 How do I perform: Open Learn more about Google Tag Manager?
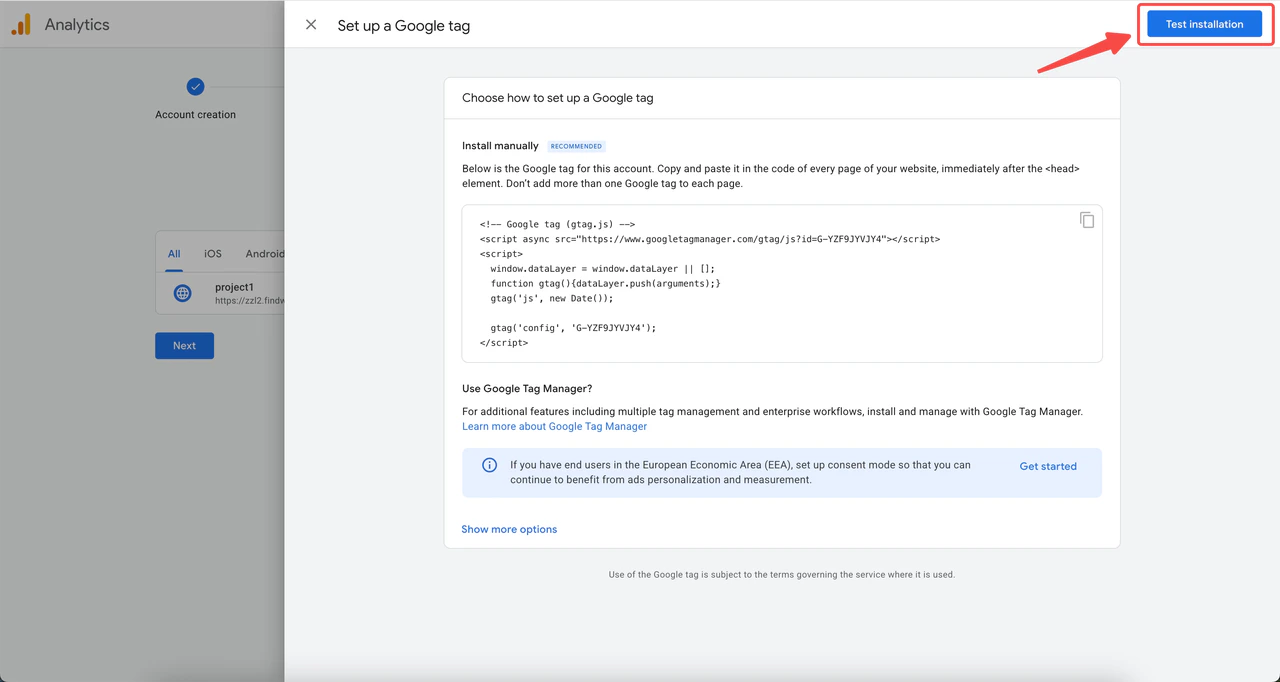pos(554,426)
